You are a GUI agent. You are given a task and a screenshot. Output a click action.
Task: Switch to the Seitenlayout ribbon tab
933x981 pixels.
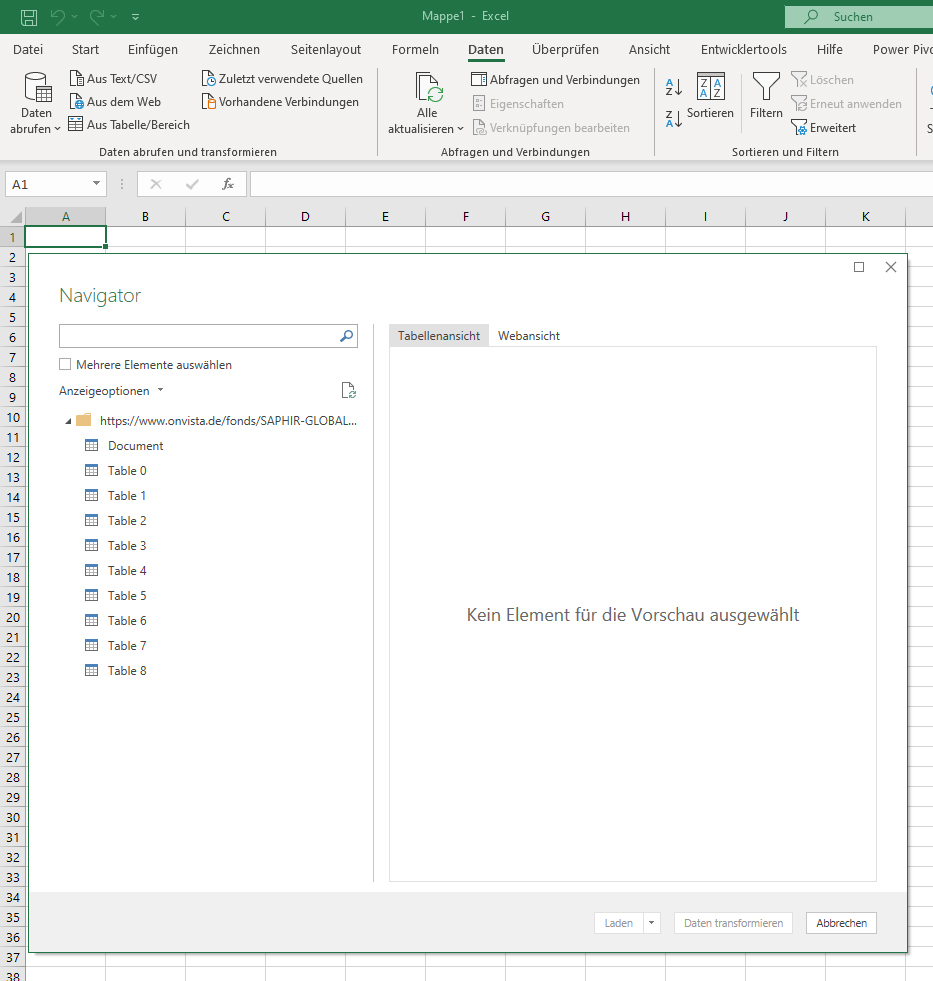(x=325, y=49)
